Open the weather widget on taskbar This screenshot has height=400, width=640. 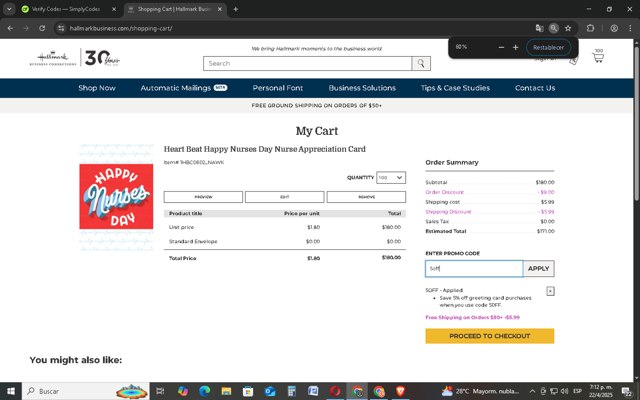tap(480, 391)
